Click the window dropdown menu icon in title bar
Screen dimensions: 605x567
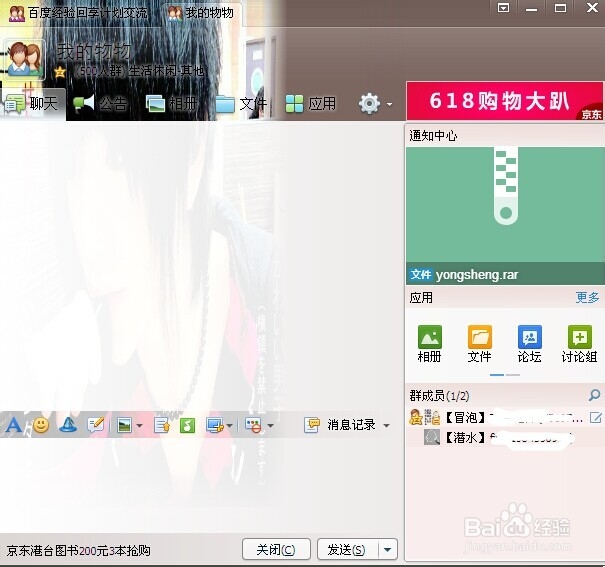pos(504,8)
